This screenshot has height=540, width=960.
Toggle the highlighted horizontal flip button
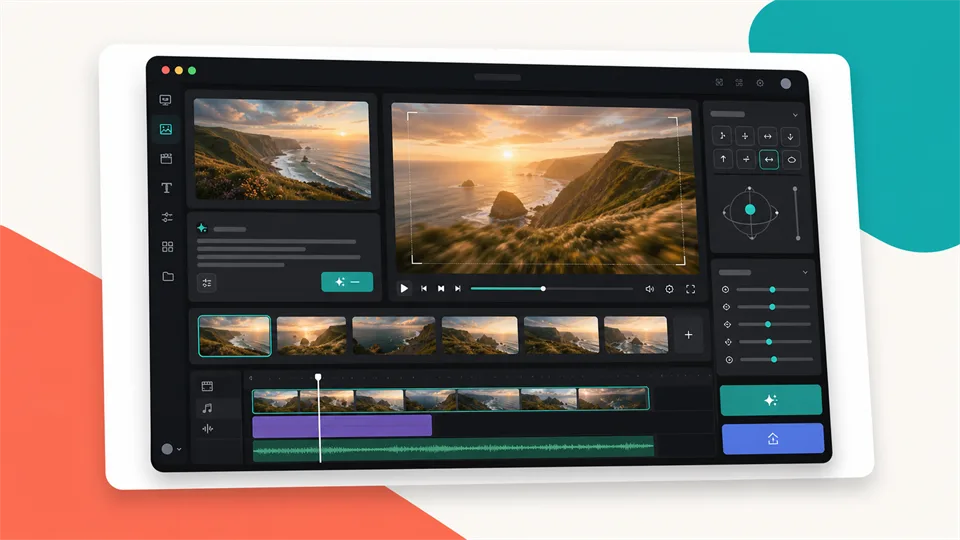click(768, 160)
